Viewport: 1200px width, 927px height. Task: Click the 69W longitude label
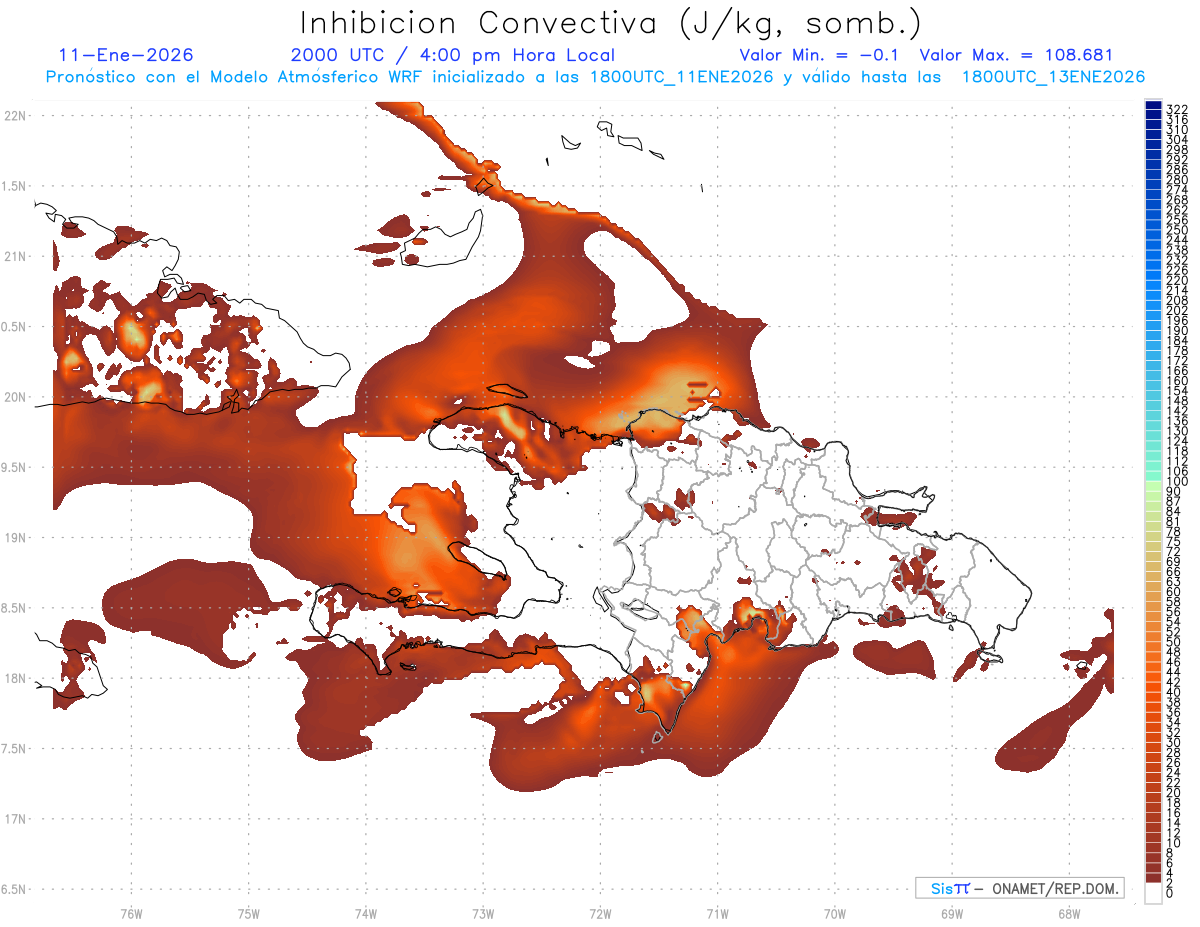[x=952, y=913]
